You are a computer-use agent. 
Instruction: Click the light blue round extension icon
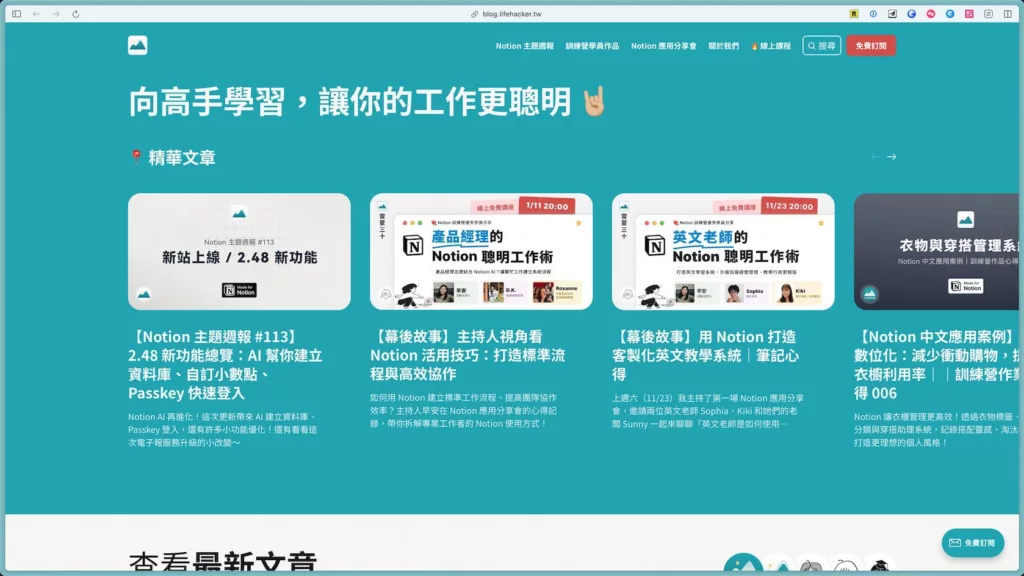(x=950, y=14)
